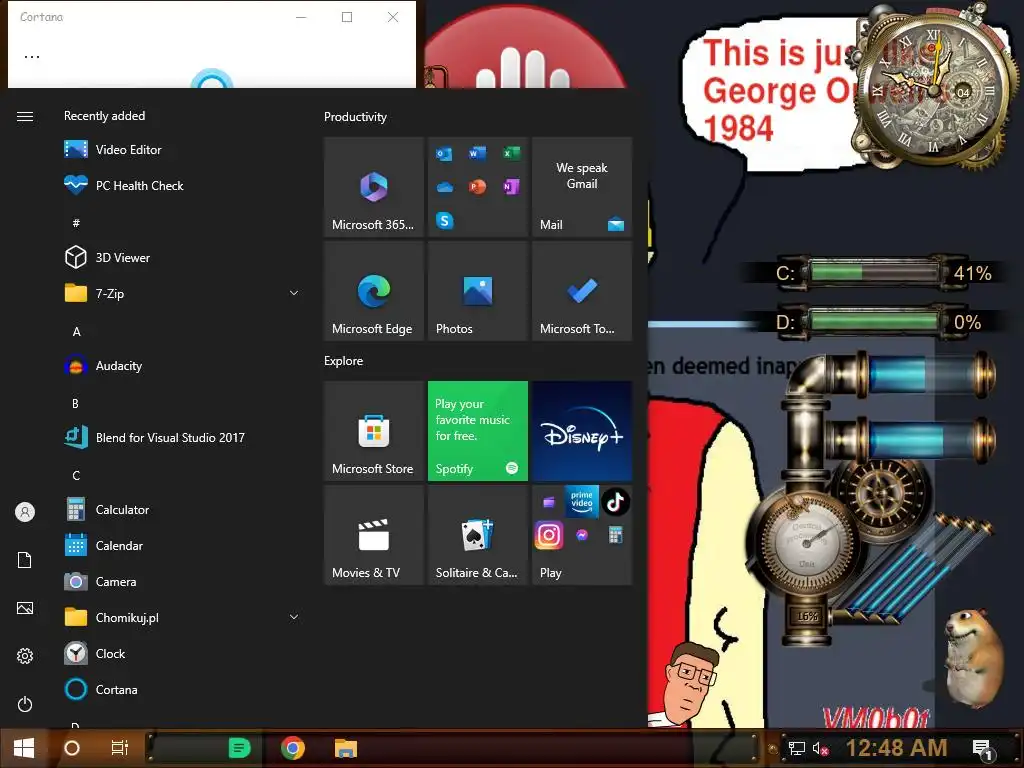The height and width of the screenshot is (768, 1024).
Task: Open Prime Video in Play folder tile
Action: pos(582,502)
